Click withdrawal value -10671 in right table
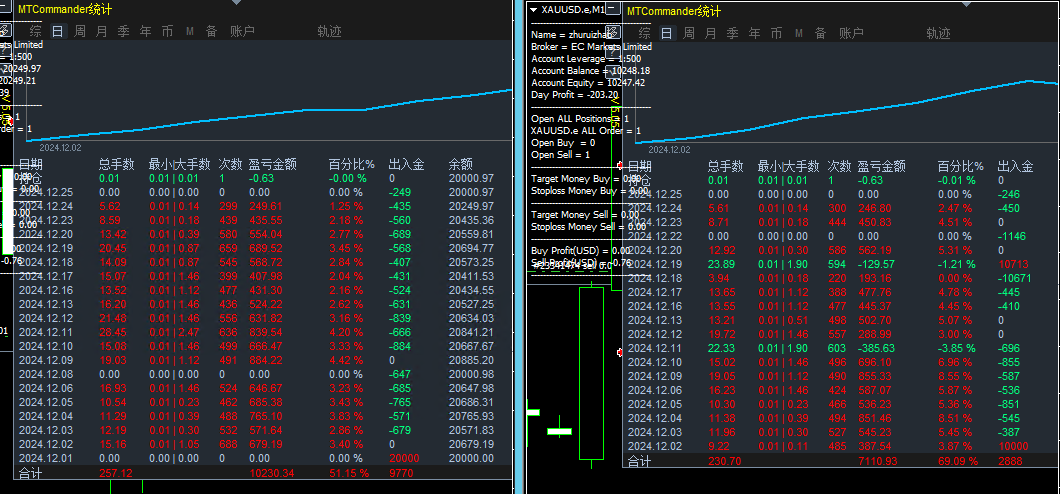1060x494 pixels. (x=1015, y=278)
